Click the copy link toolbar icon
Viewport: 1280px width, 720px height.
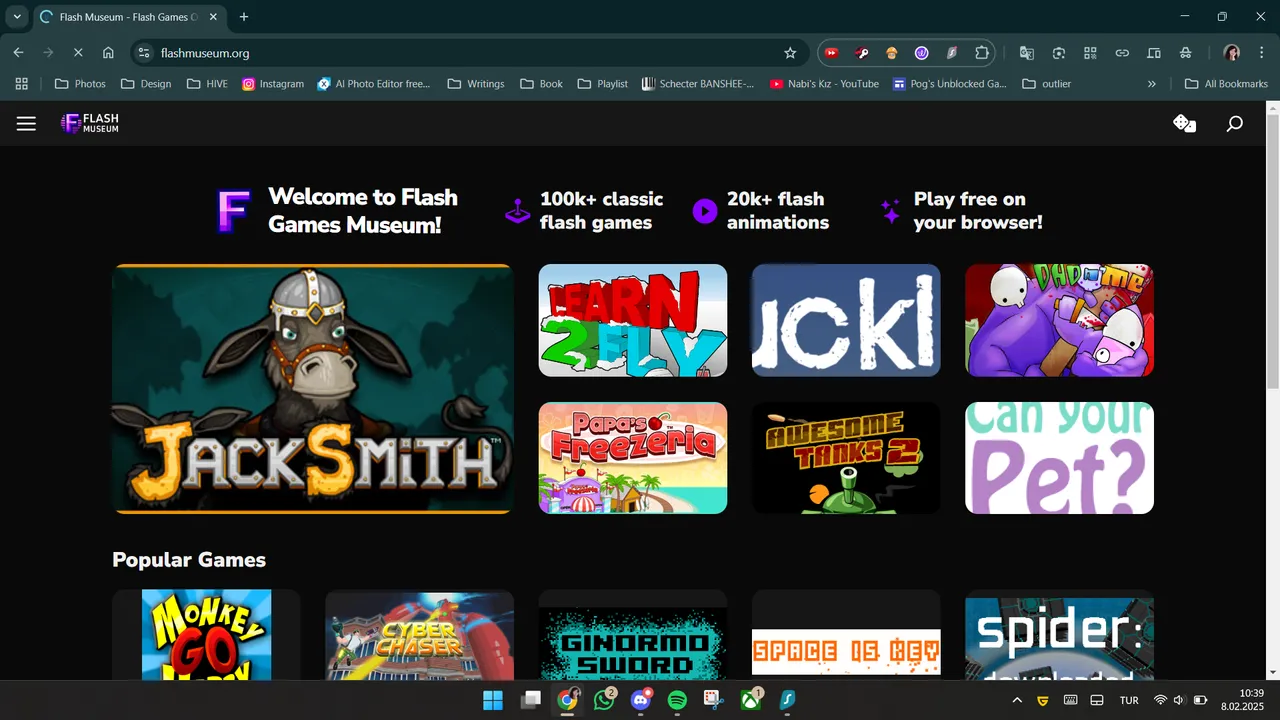[1122, 53]
